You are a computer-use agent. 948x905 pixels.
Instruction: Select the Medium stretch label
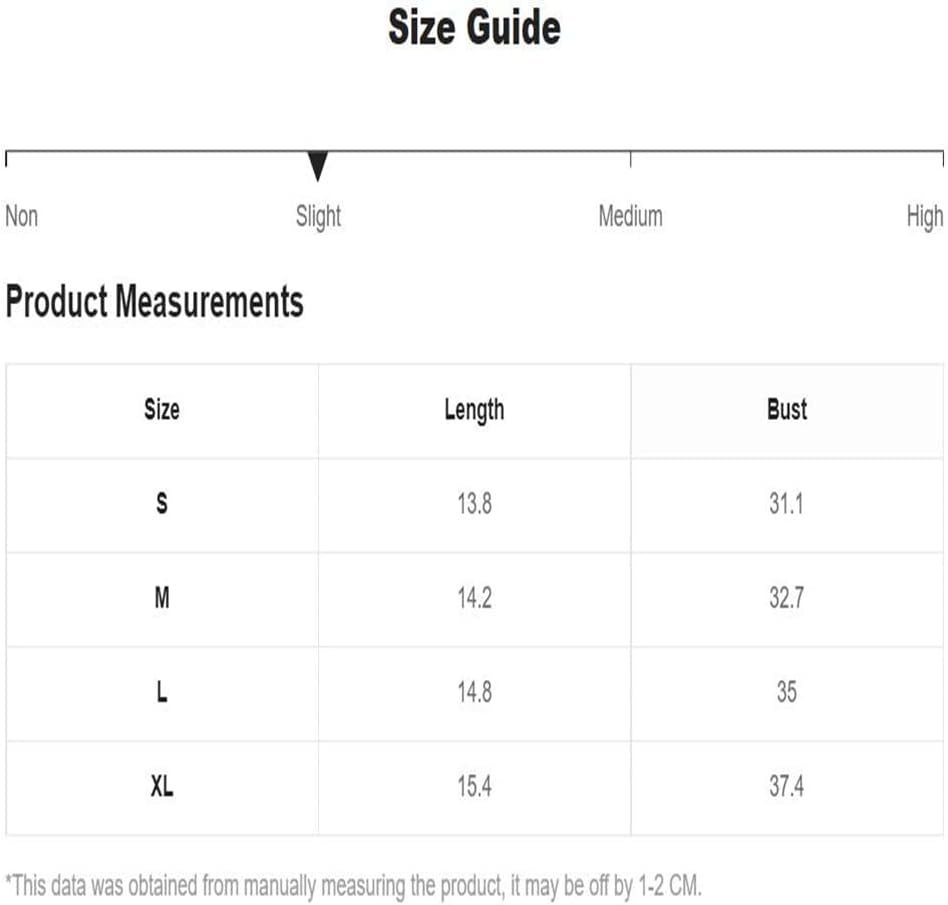(631, 216)
